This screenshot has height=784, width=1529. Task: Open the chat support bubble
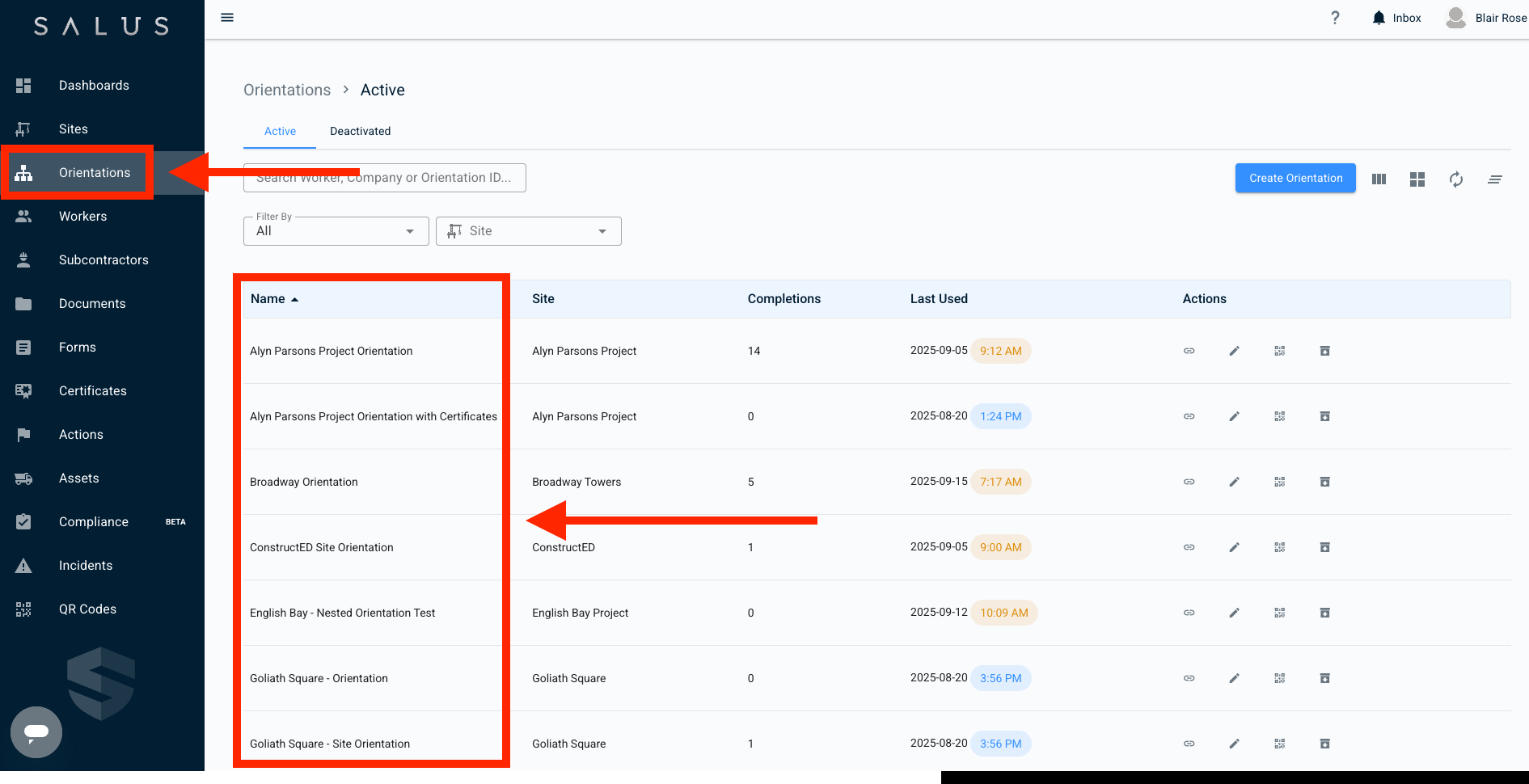coord(36,732)
